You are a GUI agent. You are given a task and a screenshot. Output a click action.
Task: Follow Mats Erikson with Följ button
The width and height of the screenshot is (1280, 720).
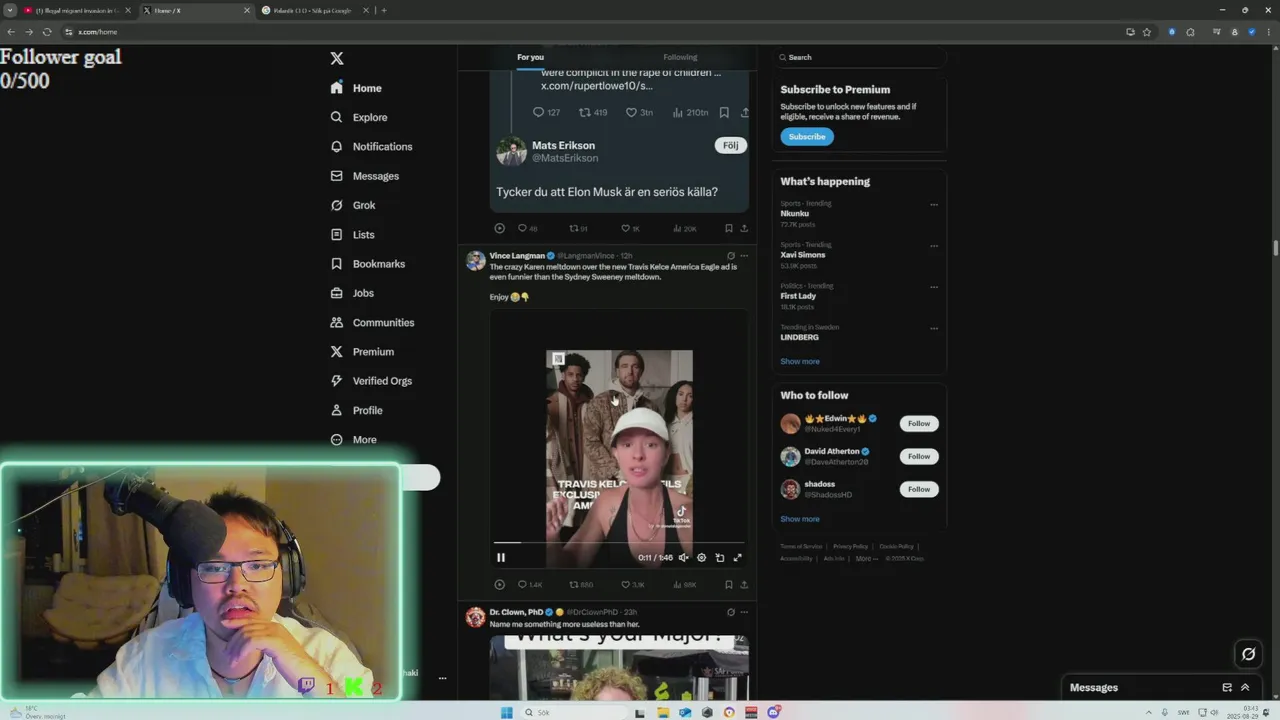tap(731, 145)
